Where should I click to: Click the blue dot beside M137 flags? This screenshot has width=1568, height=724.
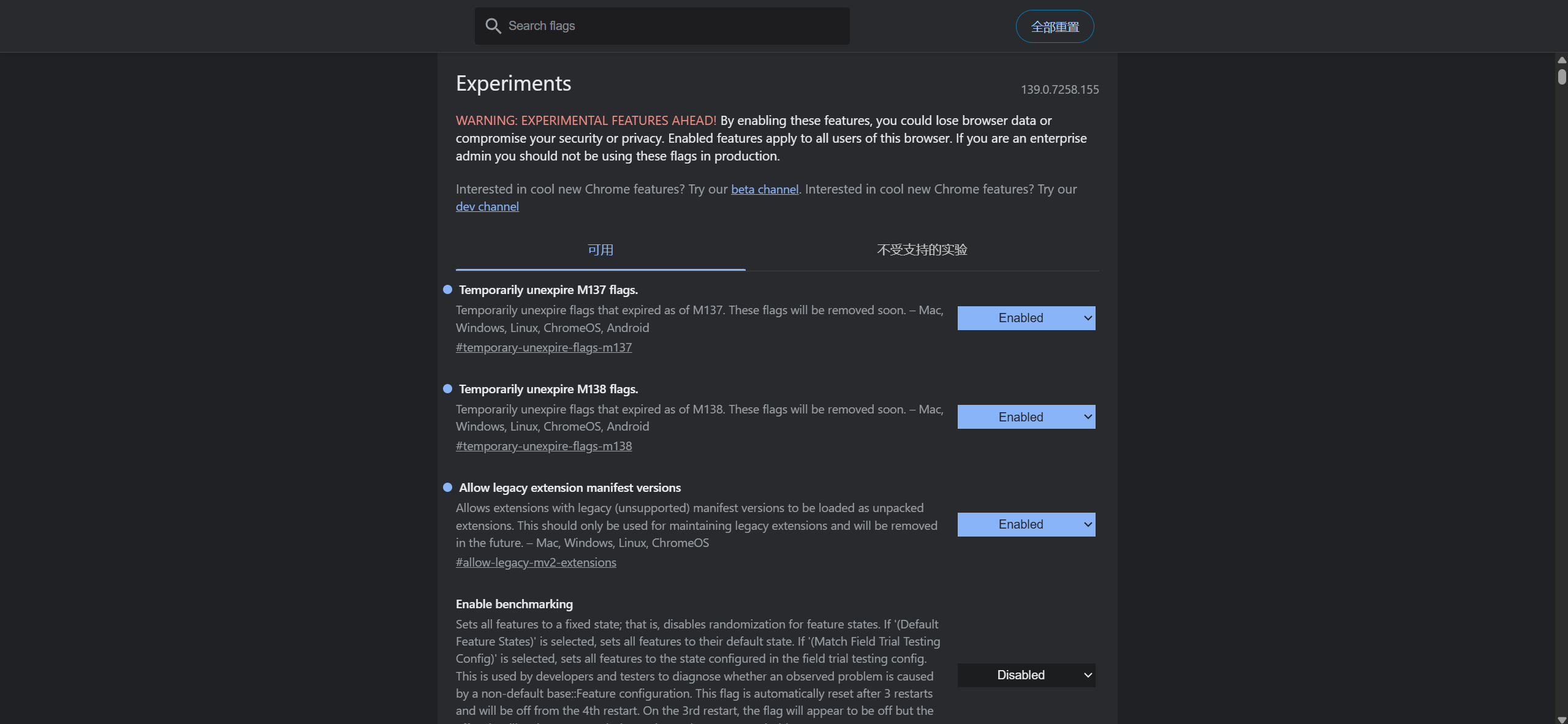447,290
